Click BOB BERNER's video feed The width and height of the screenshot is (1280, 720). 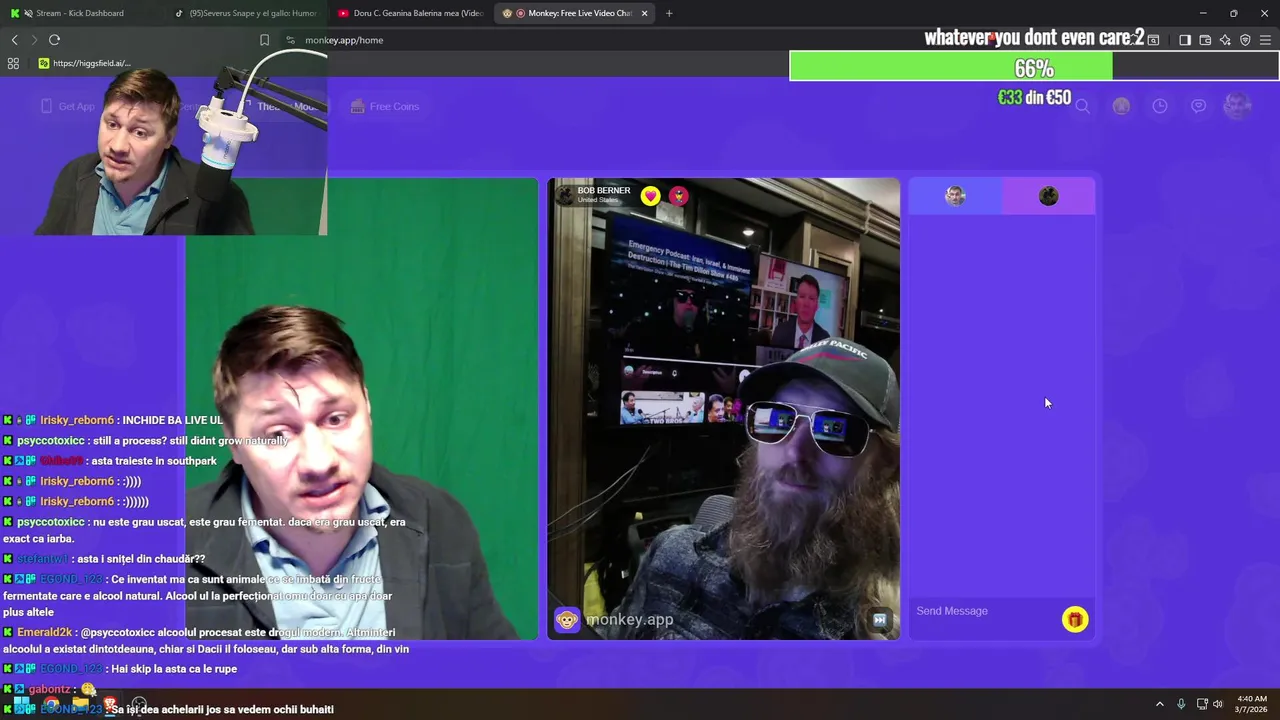(723, 409)
